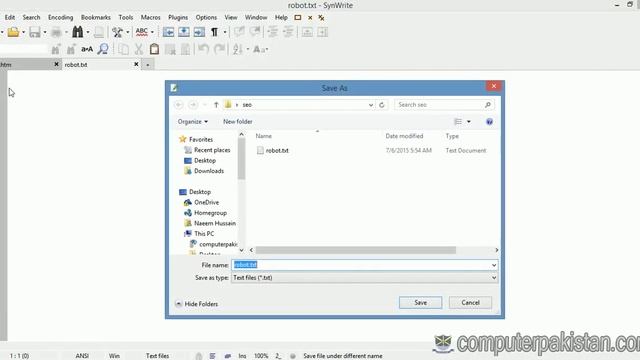
Task: Click the navigation pane vertical scrollbar
Action: 241,159
